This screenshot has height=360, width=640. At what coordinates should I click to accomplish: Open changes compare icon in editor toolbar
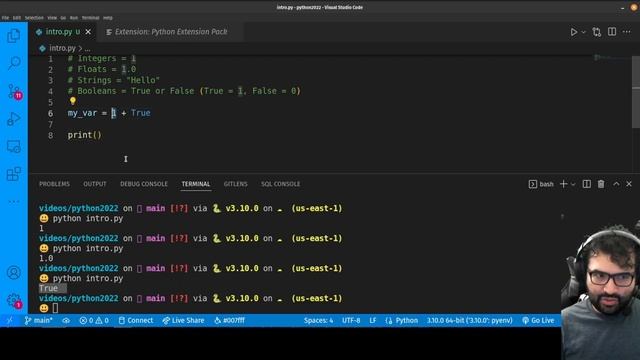[x=597, y=32]
